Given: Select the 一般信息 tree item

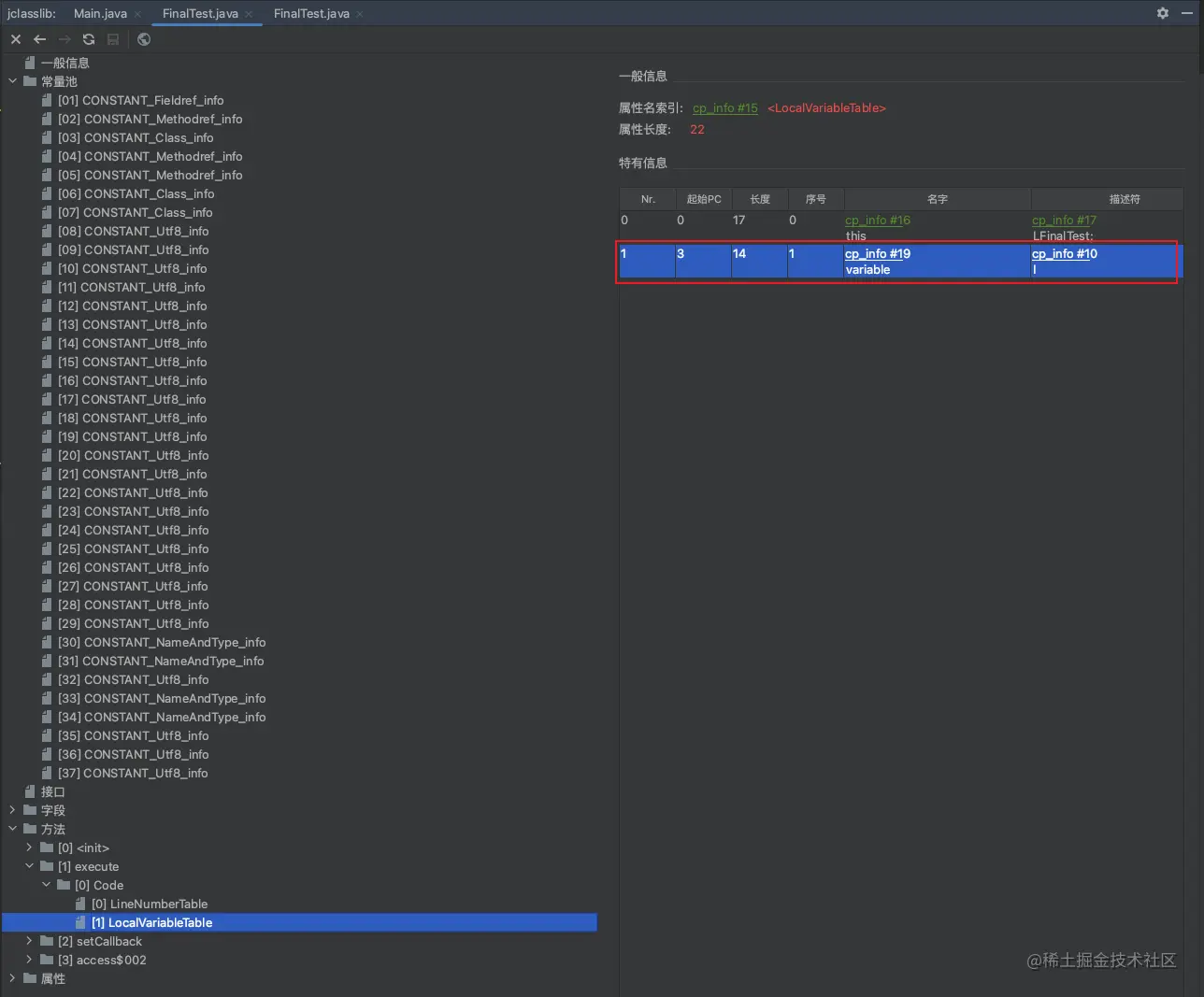Looking at the screenshot, I should point(64,63).
